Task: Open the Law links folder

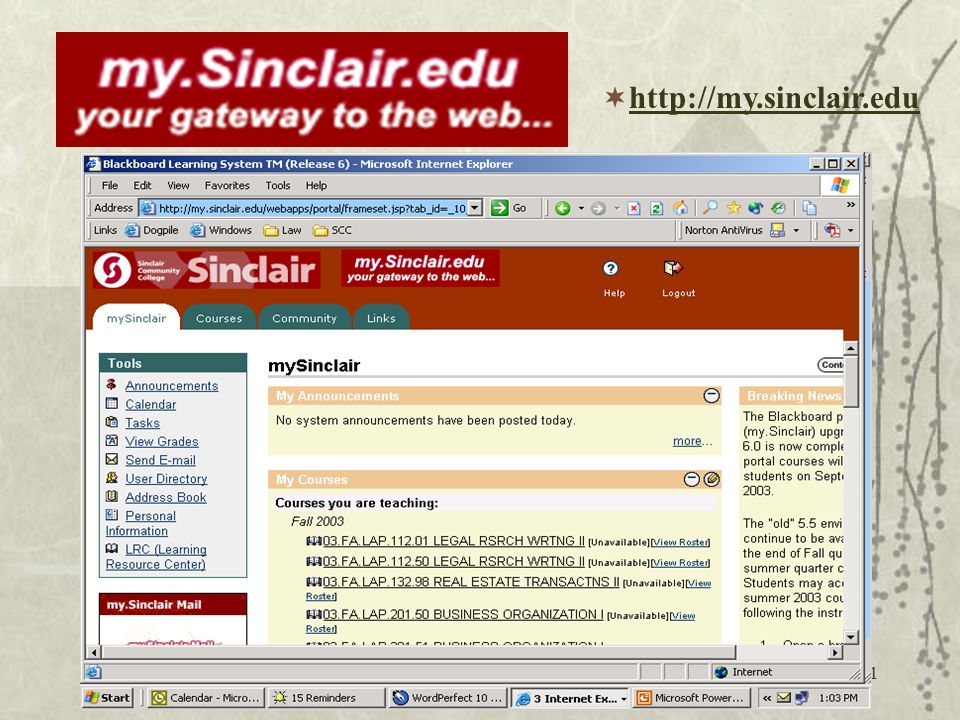Action: click(282, 230)
